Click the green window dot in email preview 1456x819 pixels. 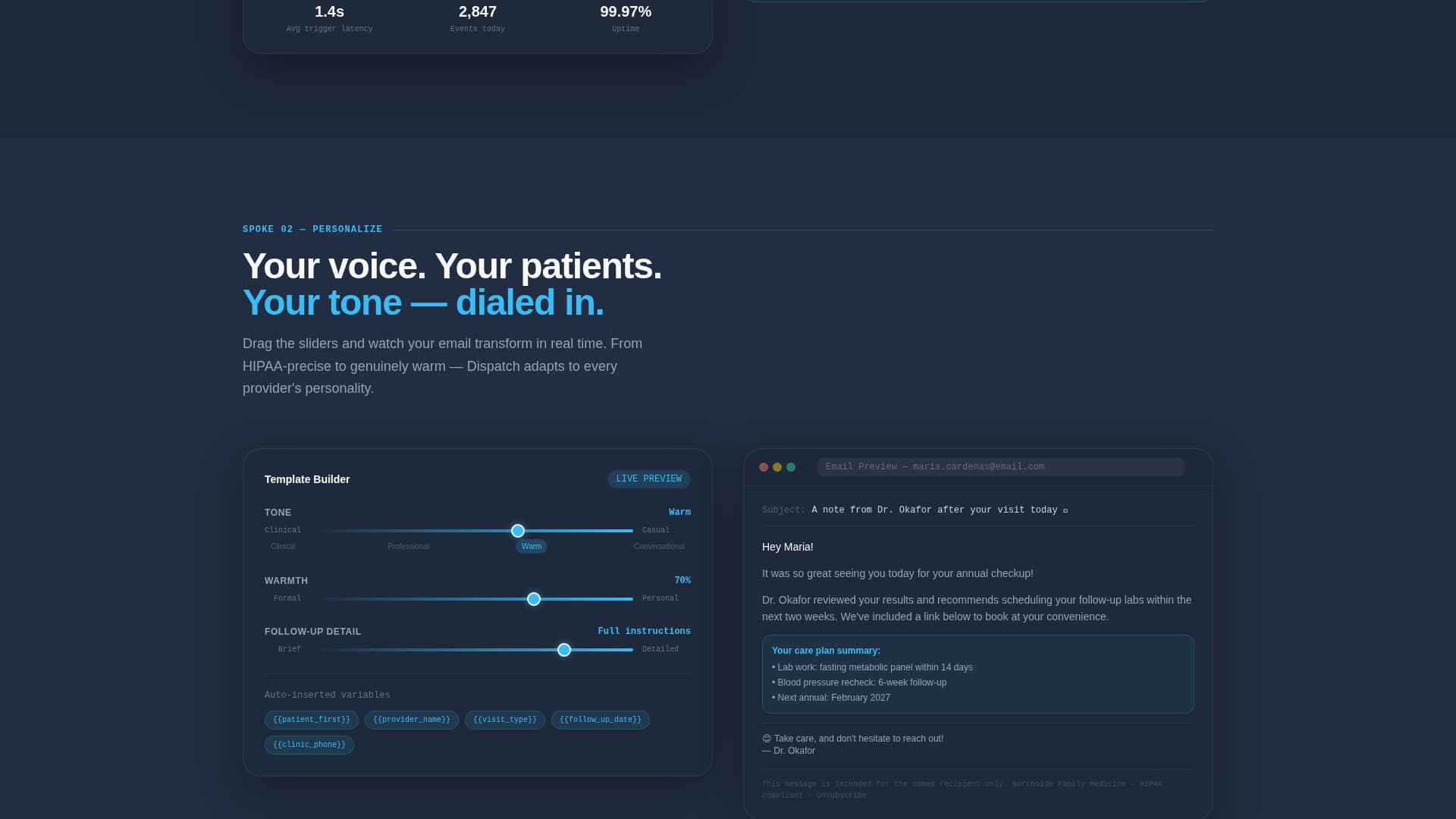tap(791, 467)
